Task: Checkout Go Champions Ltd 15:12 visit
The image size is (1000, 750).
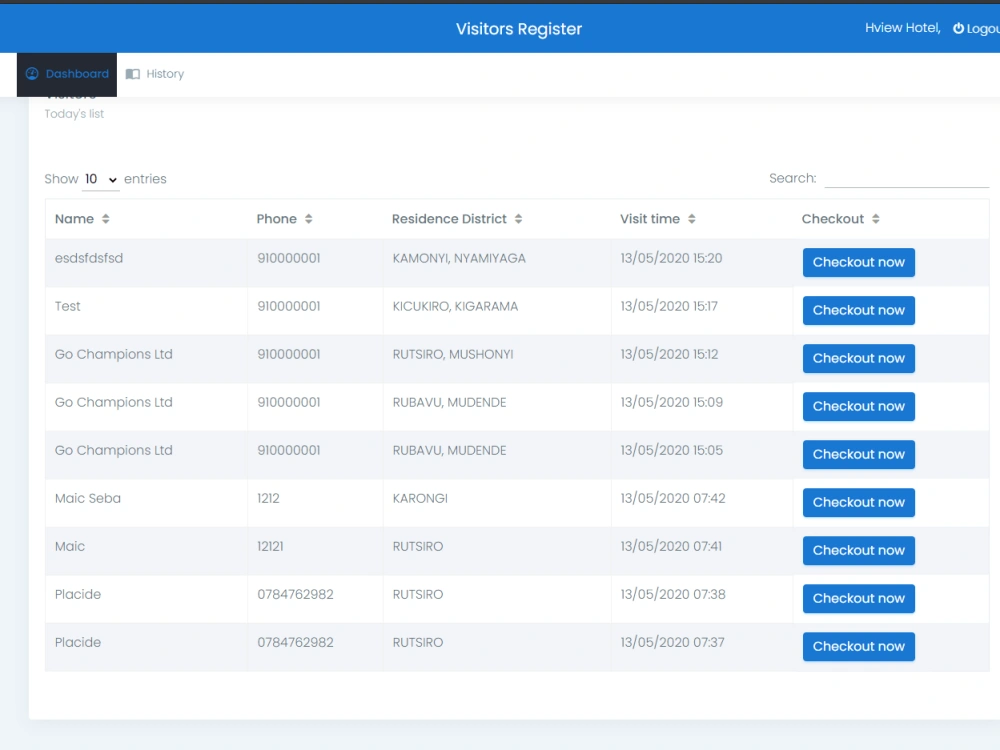Action: pyautogui.click(x=858, y=358)
